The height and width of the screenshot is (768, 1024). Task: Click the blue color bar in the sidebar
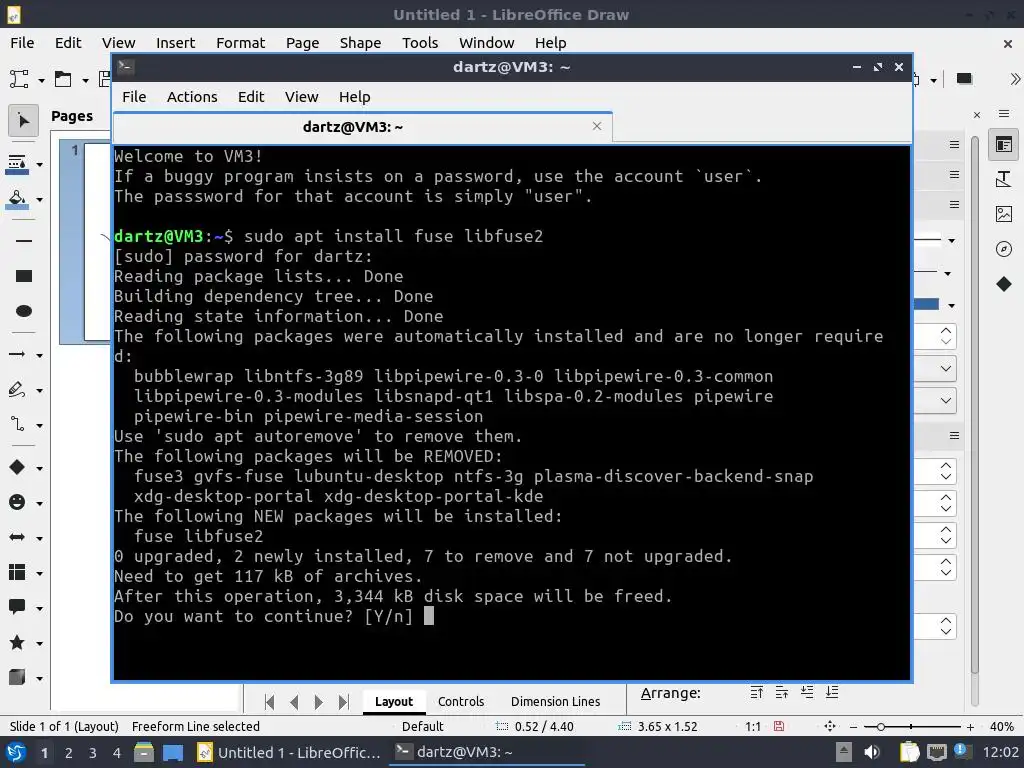click(x=927, y=304)
